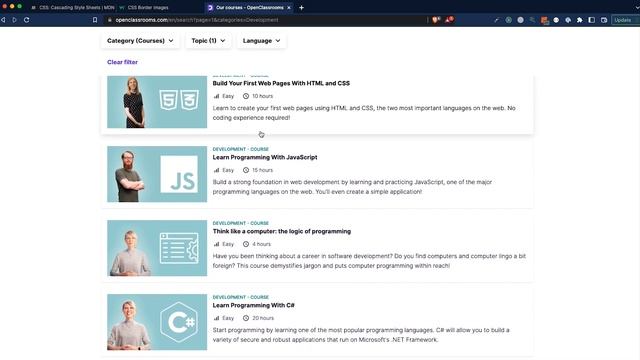Click the 20 hours clock icon
Screen dimensions: 640x360
(x=246, y=318)
